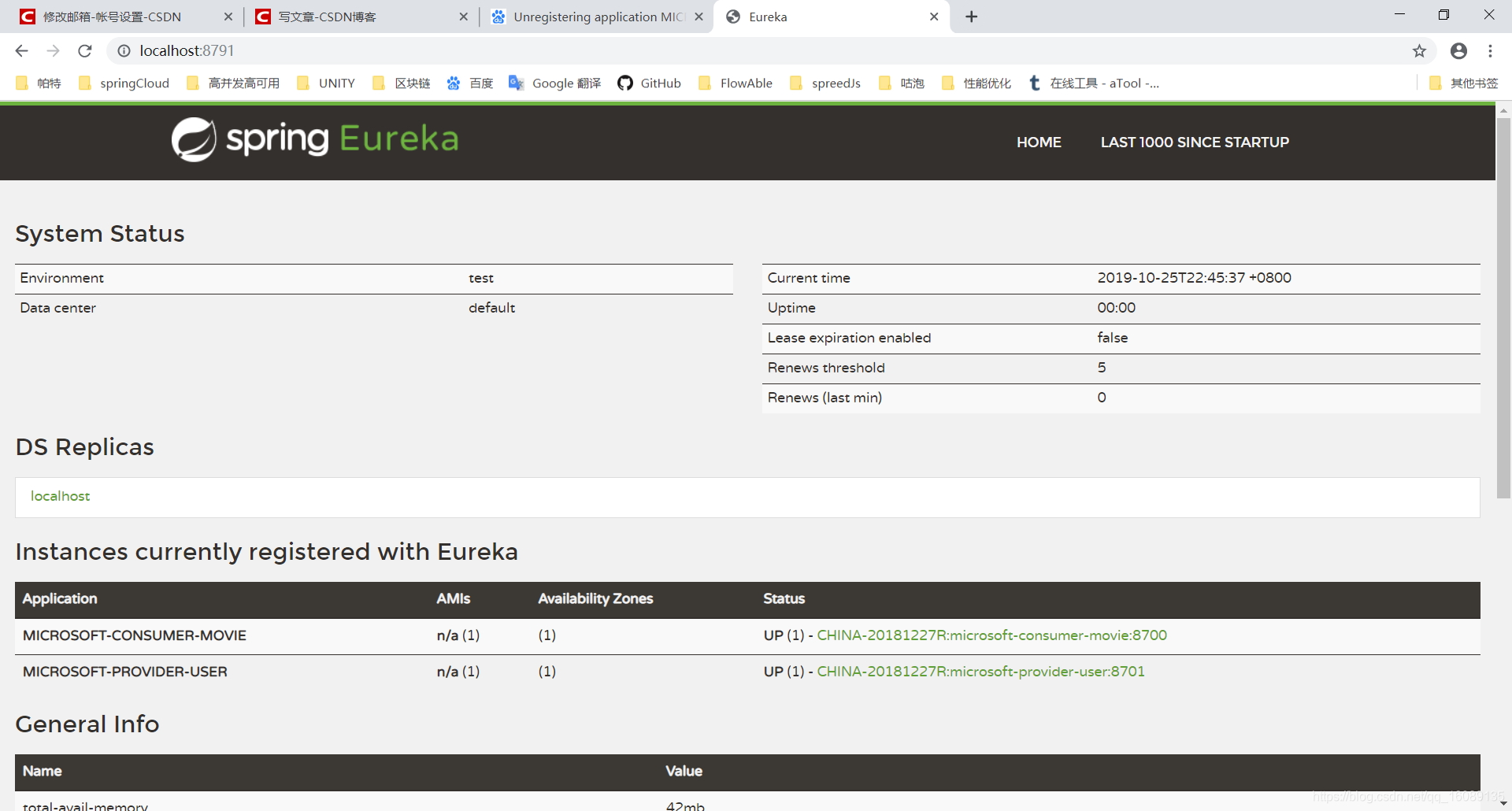Image resolution: width=1512 pixels, height=811 pixels.
Task: Restore down the Chrome window
Action: 1443,15
